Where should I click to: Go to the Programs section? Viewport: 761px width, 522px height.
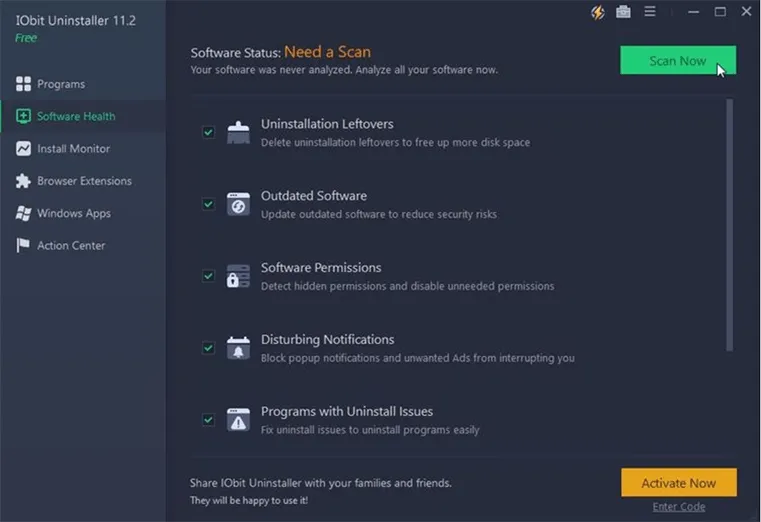click(61, 84)
